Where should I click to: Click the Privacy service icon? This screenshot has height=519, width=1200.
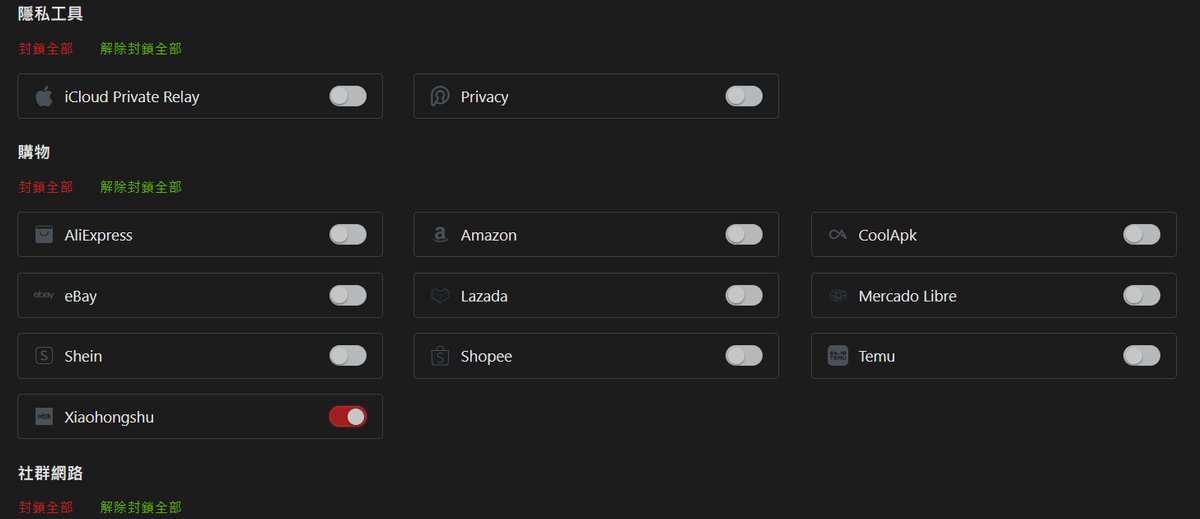pos(440,97)
